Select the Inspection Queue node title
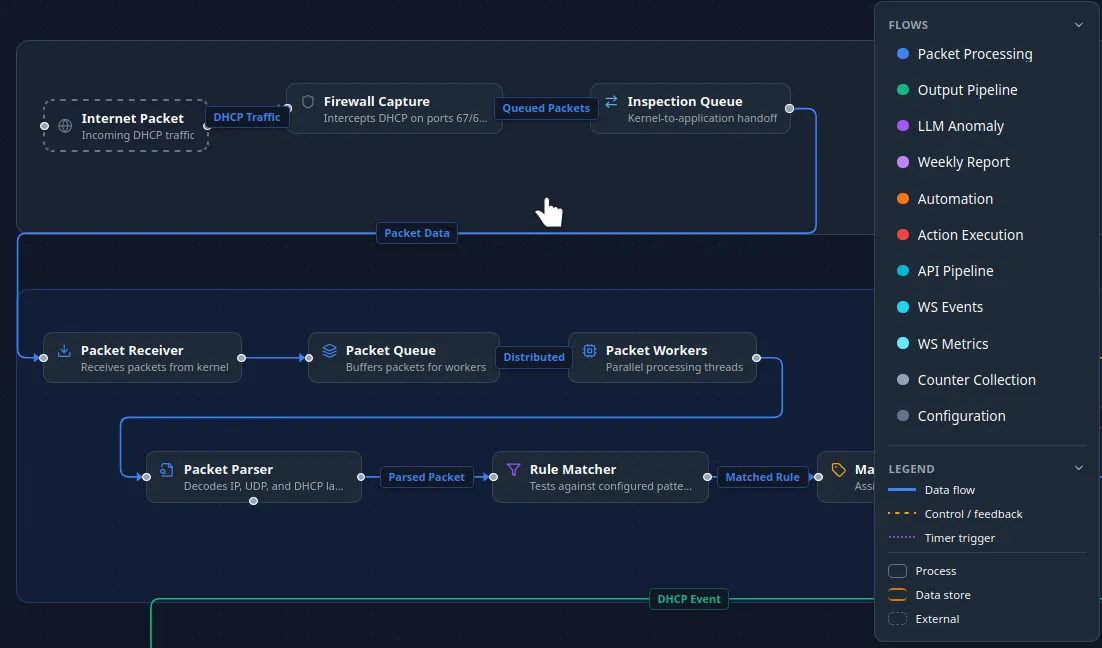This screenshot has height=648, width=1102. (685, 101)
